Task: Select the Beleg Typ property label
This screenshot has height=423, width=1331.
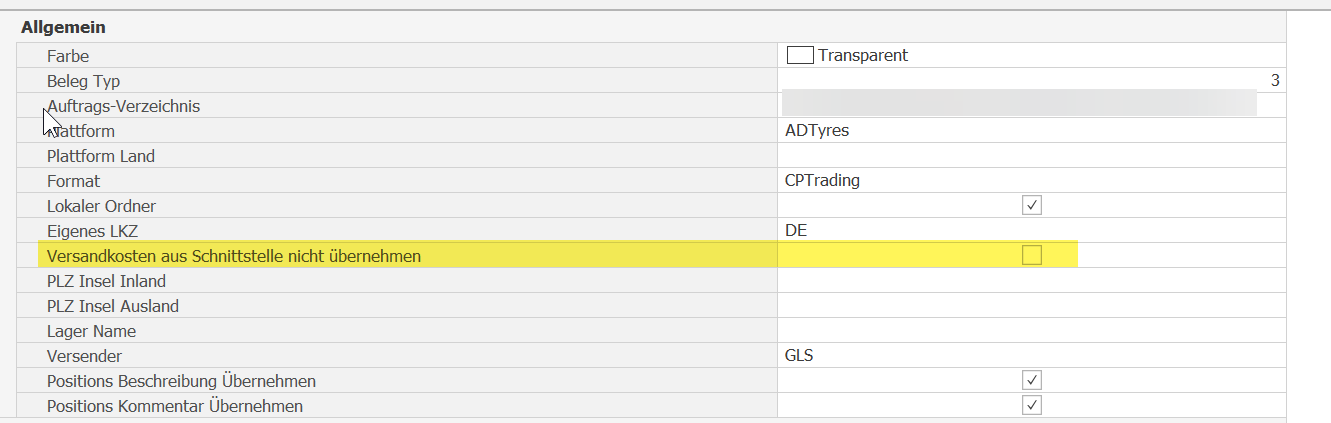Action: pos(83,81)
